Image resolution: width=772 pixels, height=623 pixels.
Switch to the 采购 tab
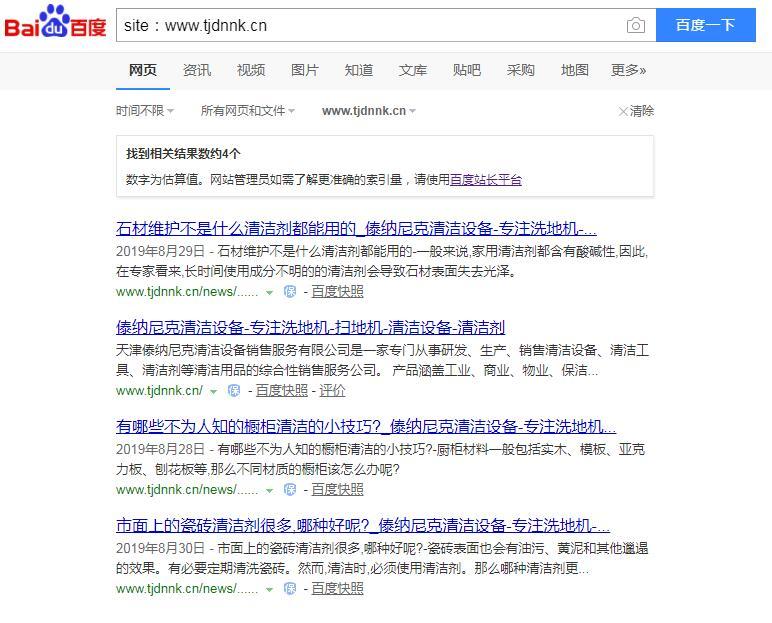pyautogui.click(x=520, y=70)
